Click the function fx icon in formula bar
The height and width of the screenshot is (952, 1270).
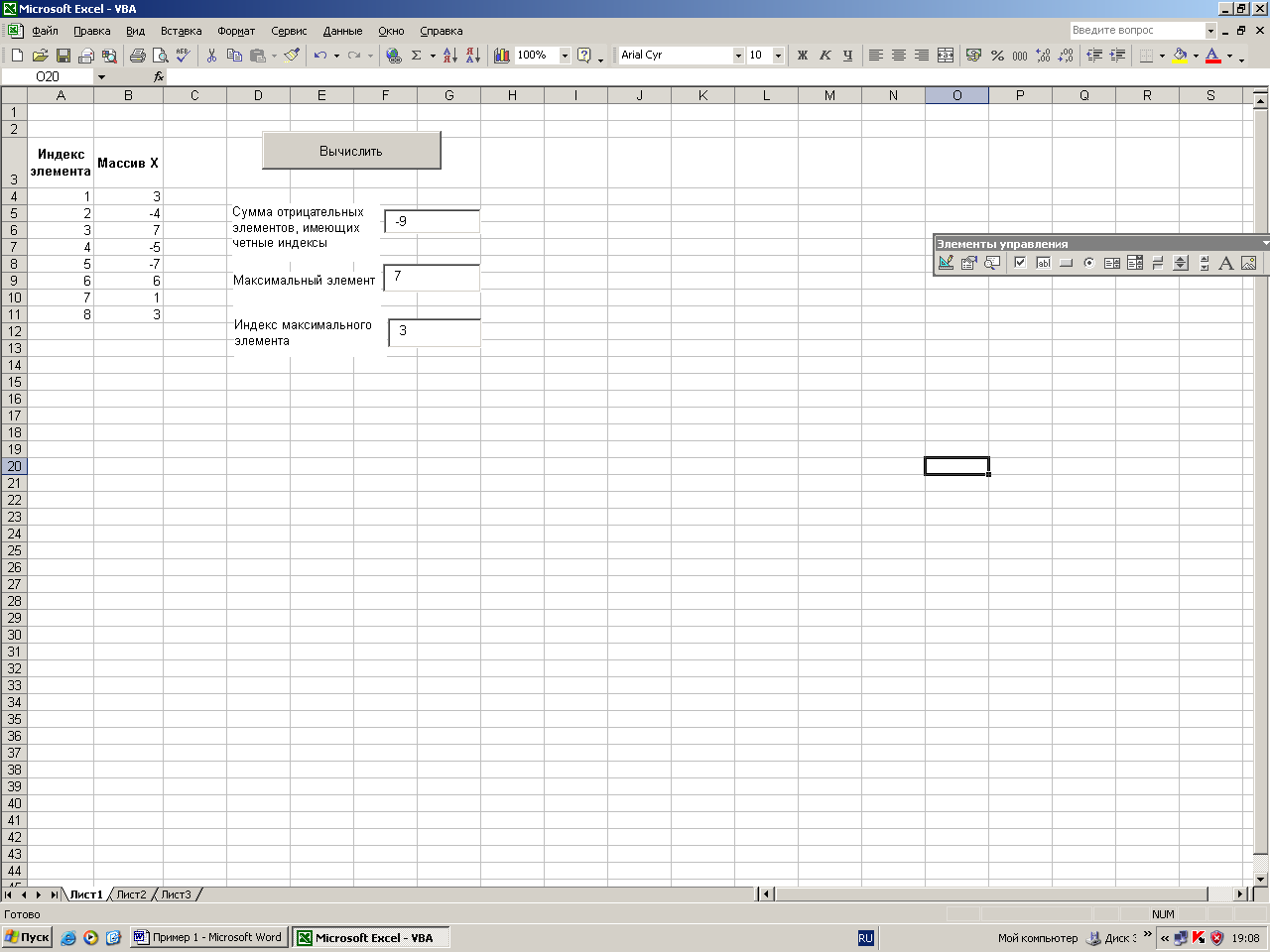159,76
